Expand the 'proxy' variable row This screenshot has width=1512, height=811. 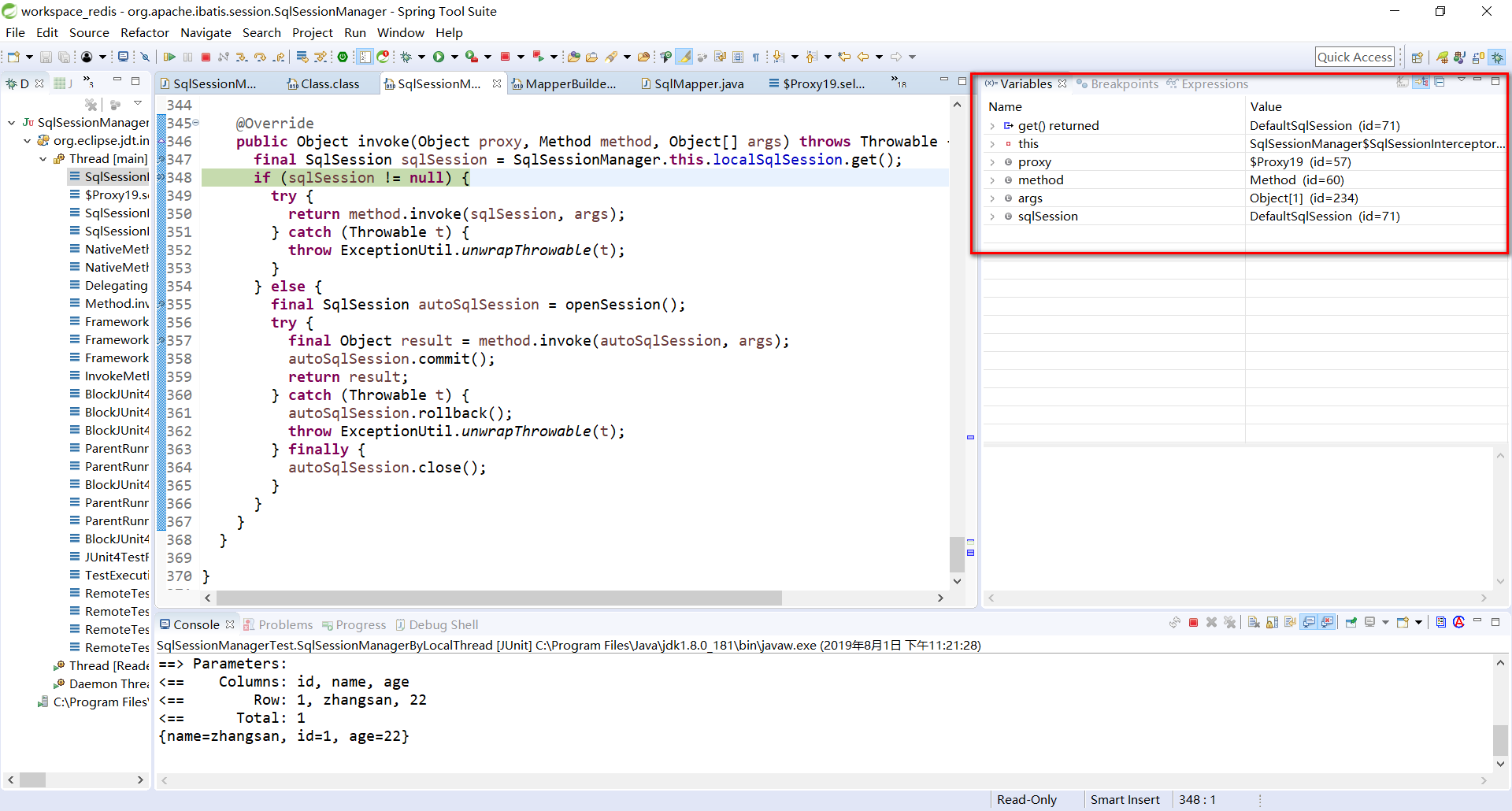992,162
